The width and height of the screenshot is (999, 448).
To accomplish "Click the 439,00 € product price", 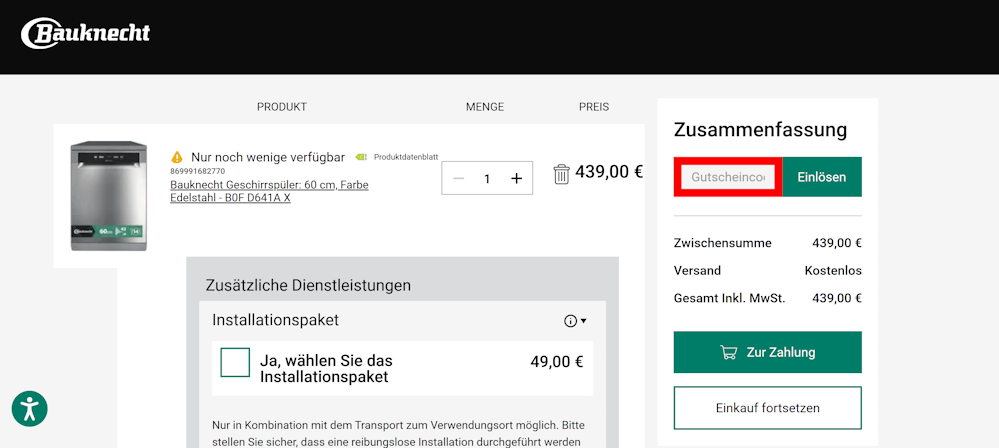I will pyautogui.click(x=609, y=172).
